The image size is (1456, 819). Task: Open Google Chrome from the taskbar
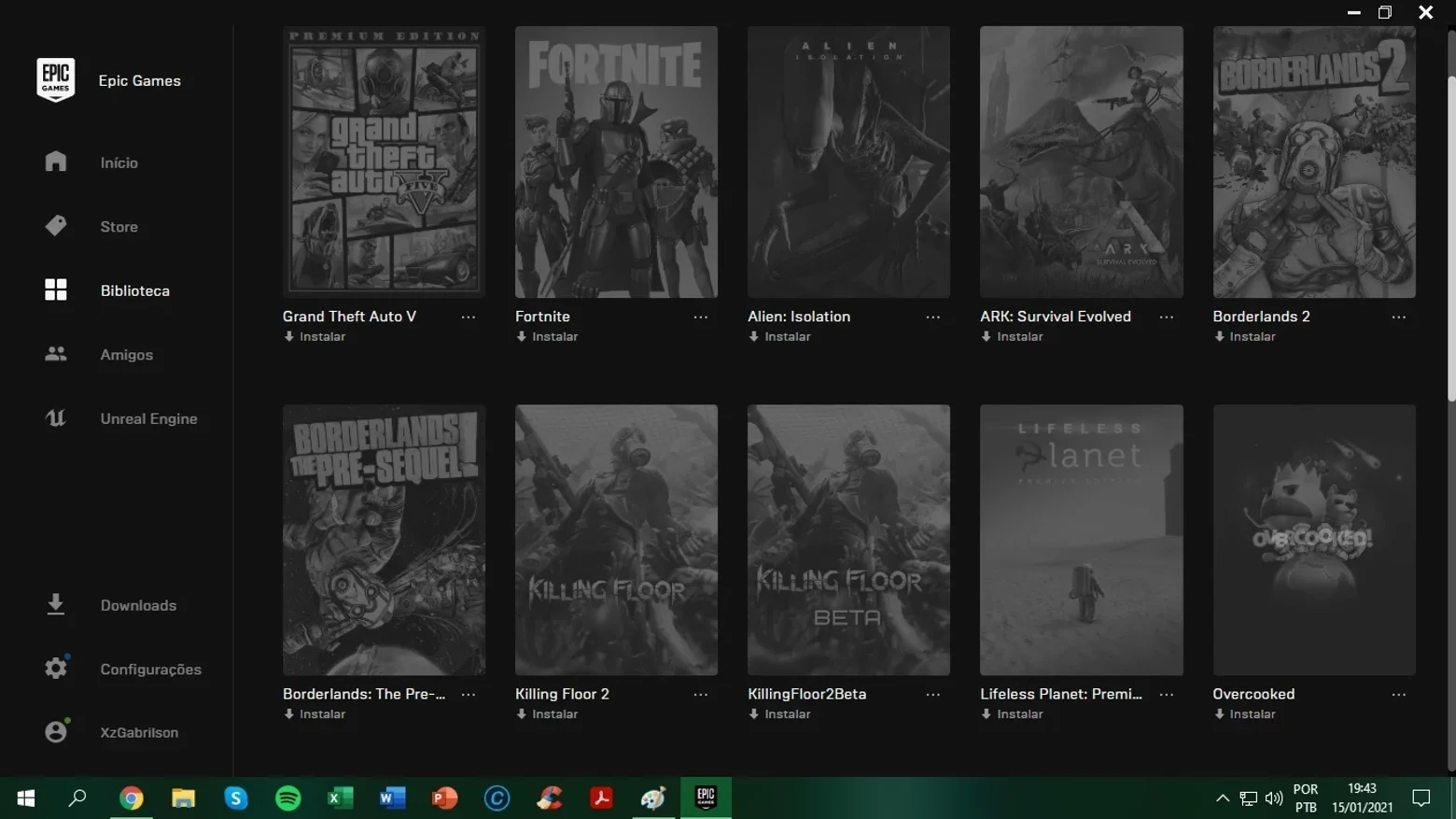pos(132,798)
